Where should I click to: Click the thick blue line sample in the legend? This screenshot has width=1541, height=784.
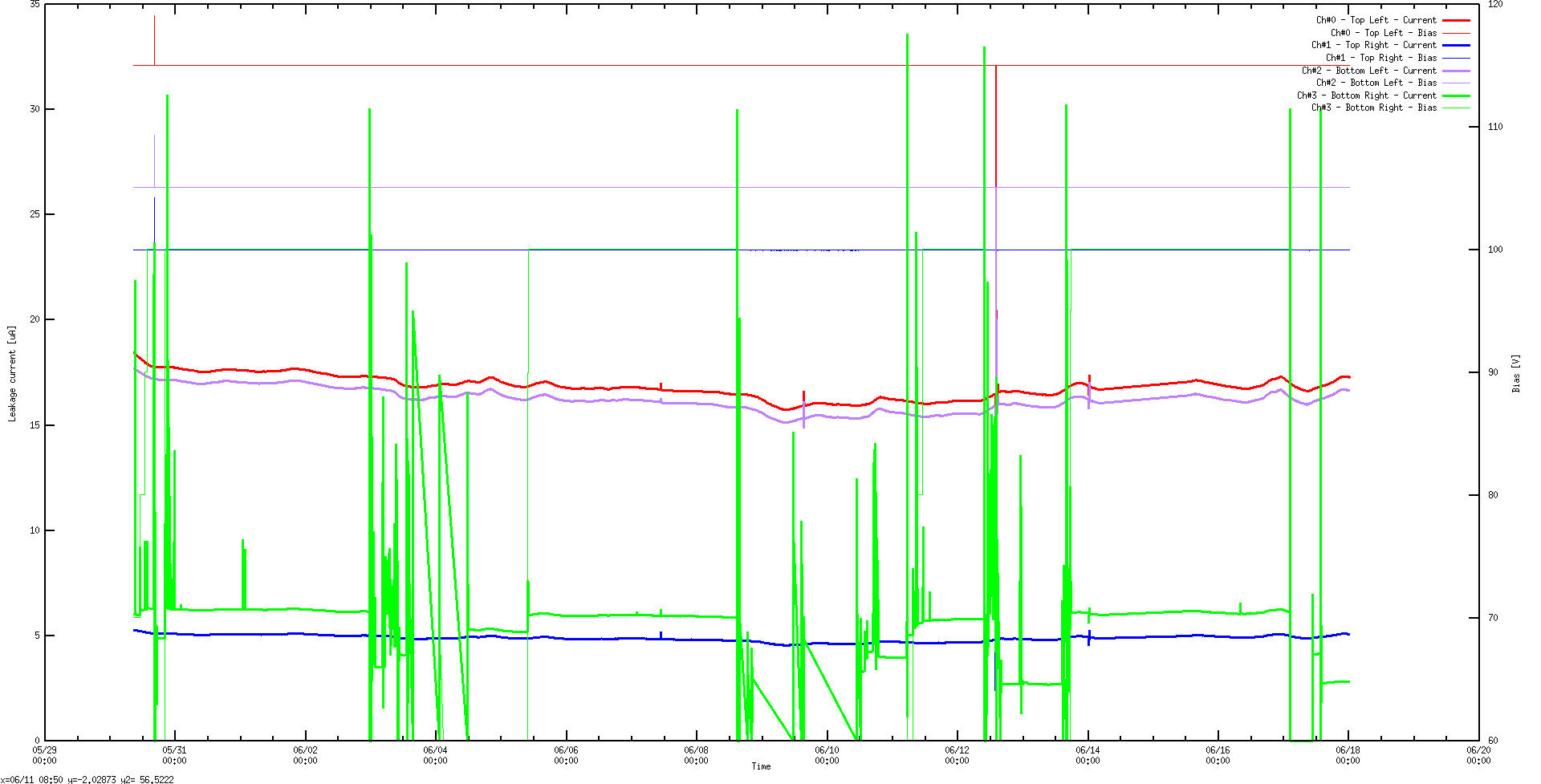[x=1456, y=45]
